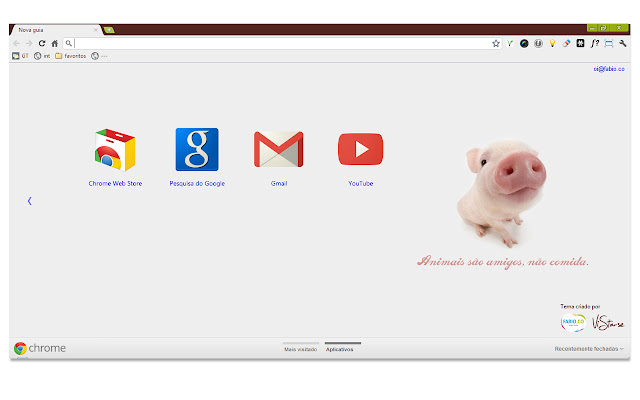Viewport: 640px width, 400px height.
Task: Bookmark this page with the star
Action: click(x=496, y=43)
